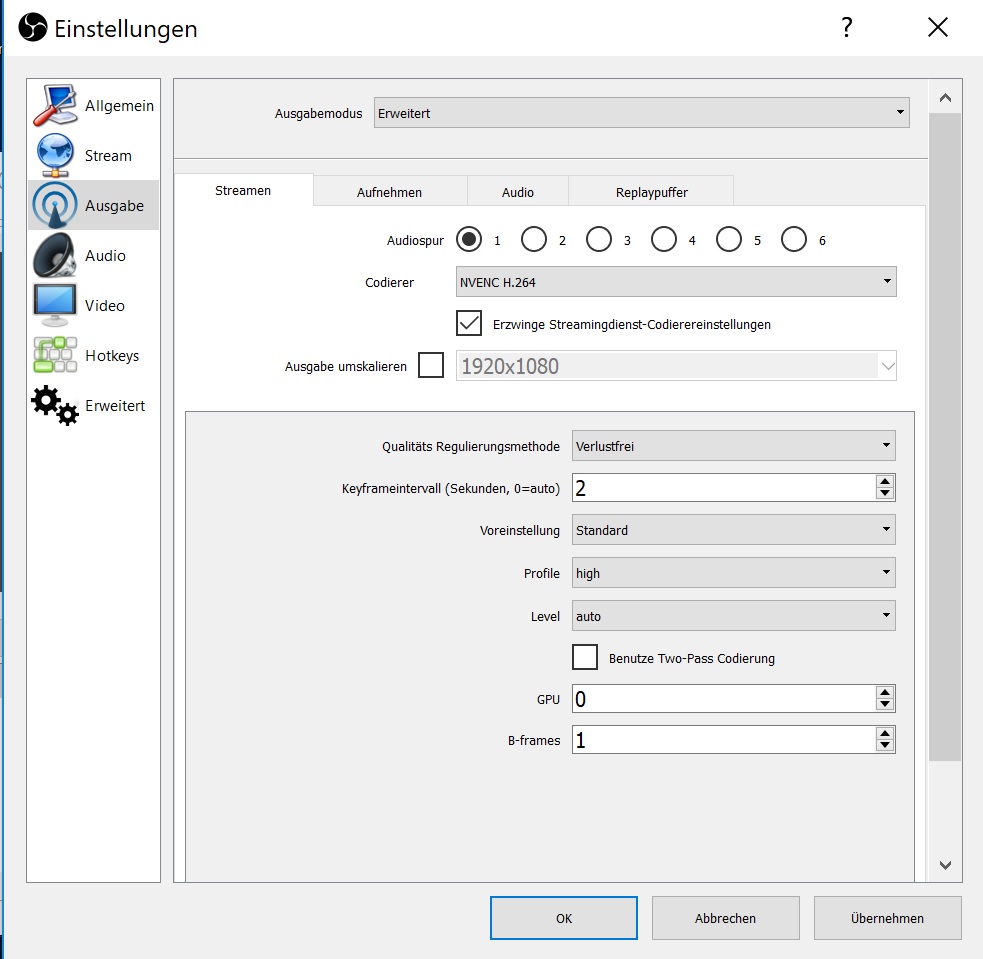Enable the Benutze Two-Pass Codierung checkbox
This screenshot has width=983, height=959.
coord(585,658)
